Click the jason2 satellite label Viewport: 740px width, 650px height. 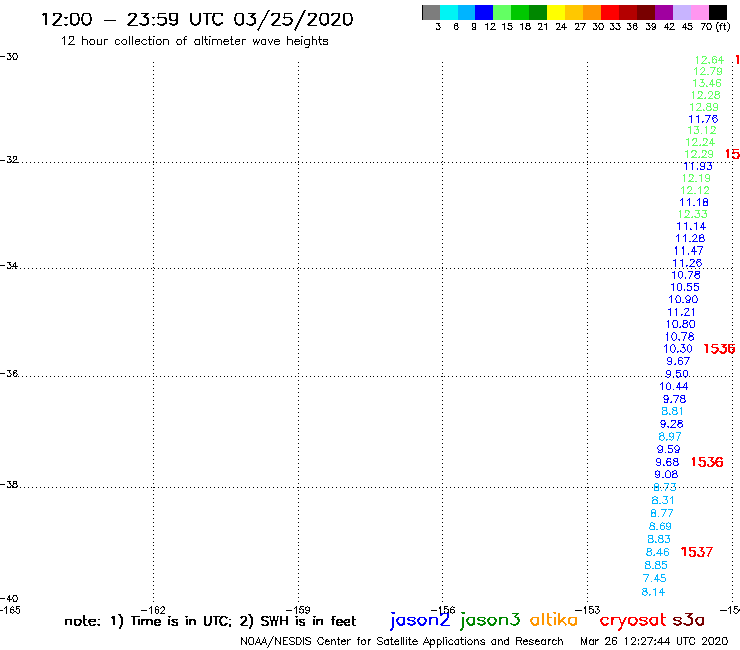click(420, 620)
